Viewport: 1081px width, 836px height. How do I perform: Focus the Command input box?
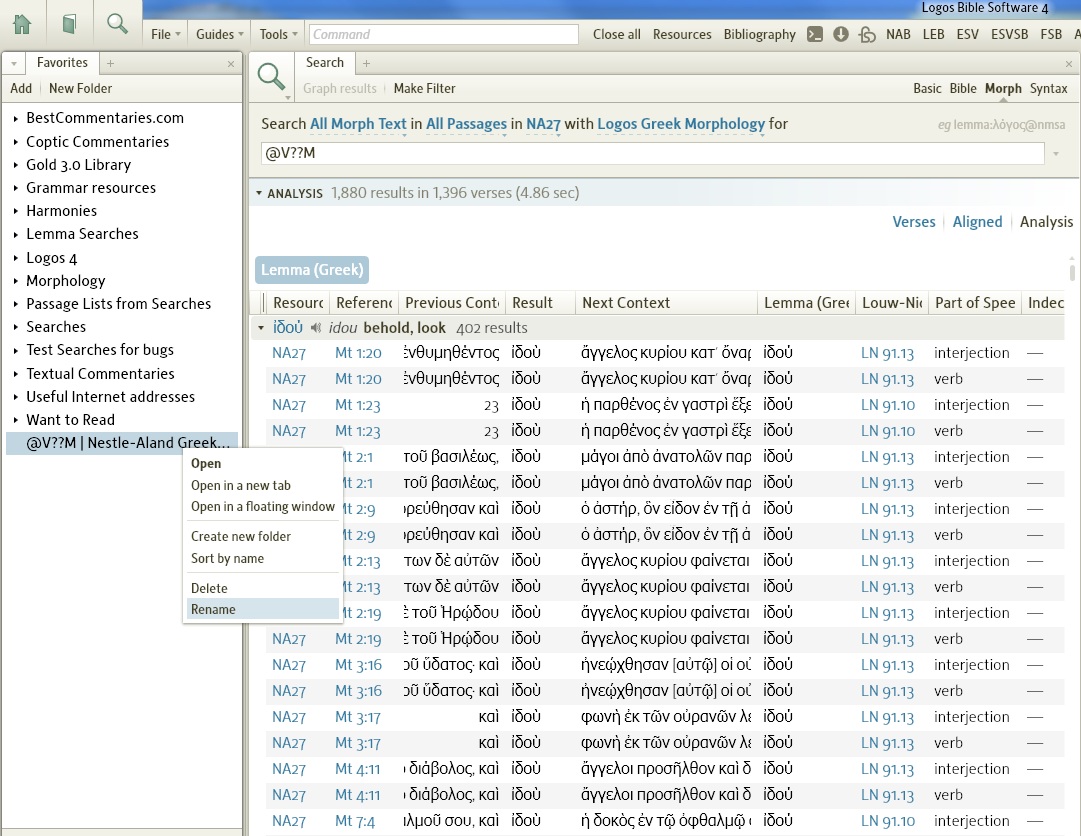tap(443, 34)
